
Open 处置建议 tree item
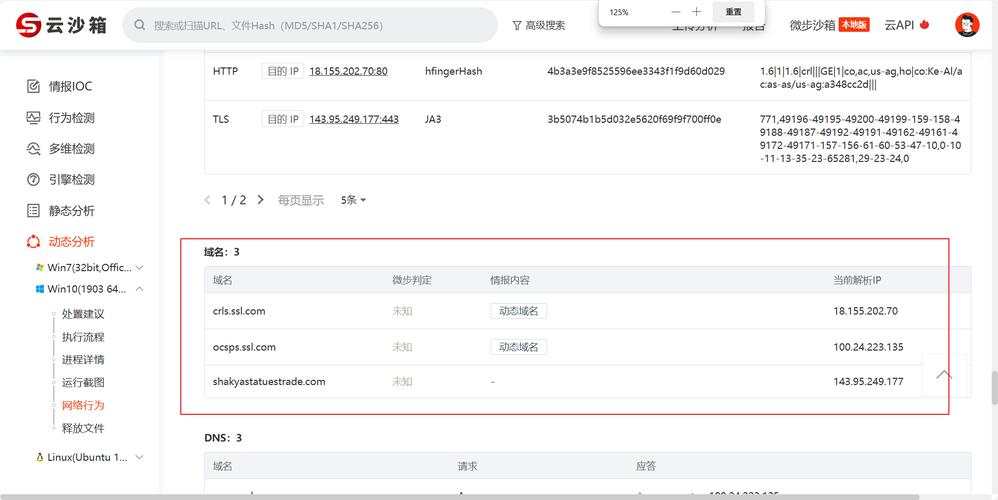83,314
